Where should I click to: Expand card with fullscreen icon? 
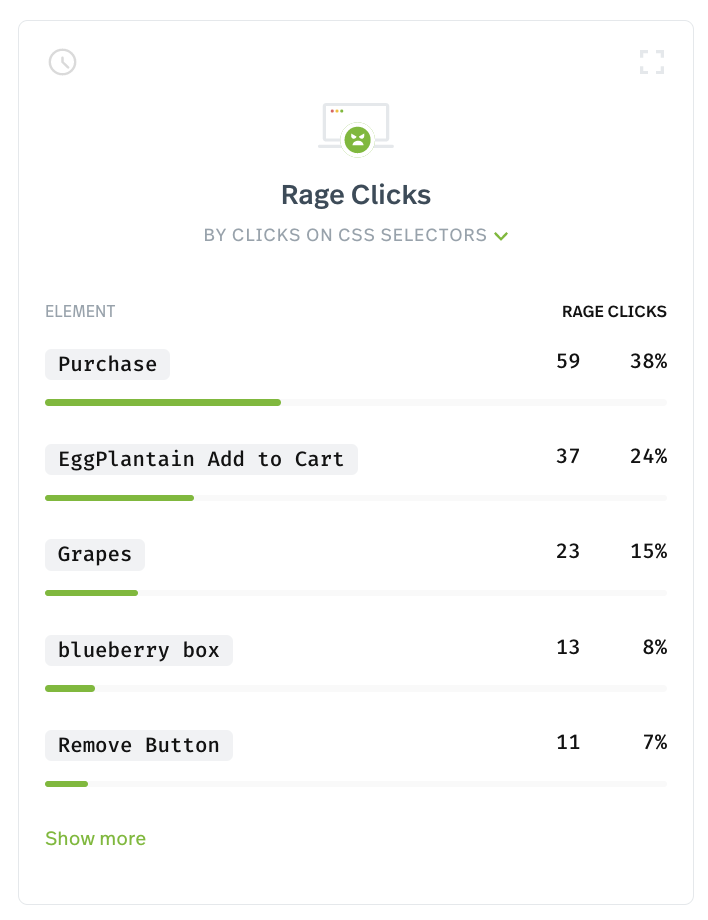pyautogui.click(x=652, y=62)
